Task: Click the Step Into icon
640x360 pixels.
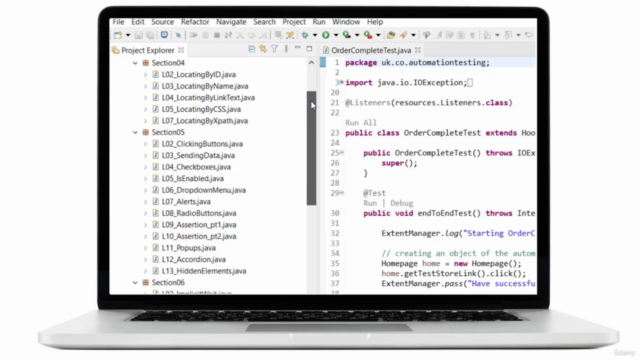Action: coord(240,35)
